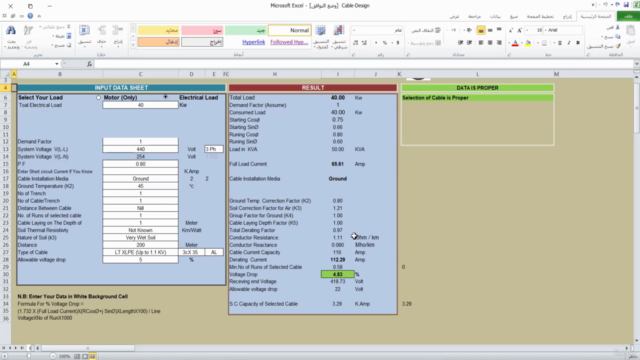Click the System Voltage V(L-L) cell '440'
Screen dimensions: 640x360
pos(140,149)
